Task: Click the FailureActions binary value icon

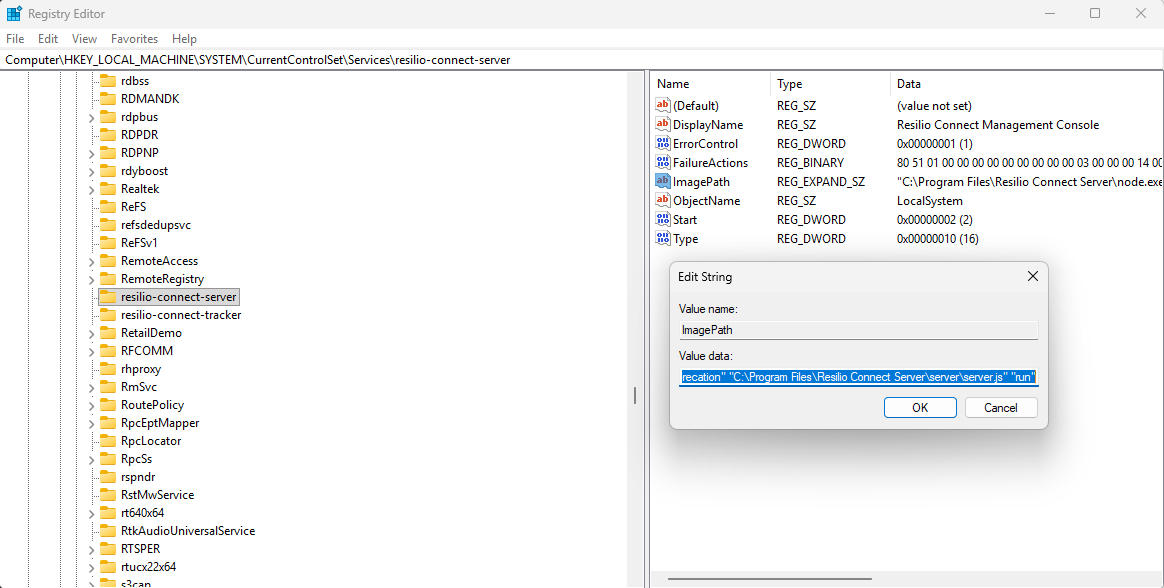Action: (x=662, y=162)
